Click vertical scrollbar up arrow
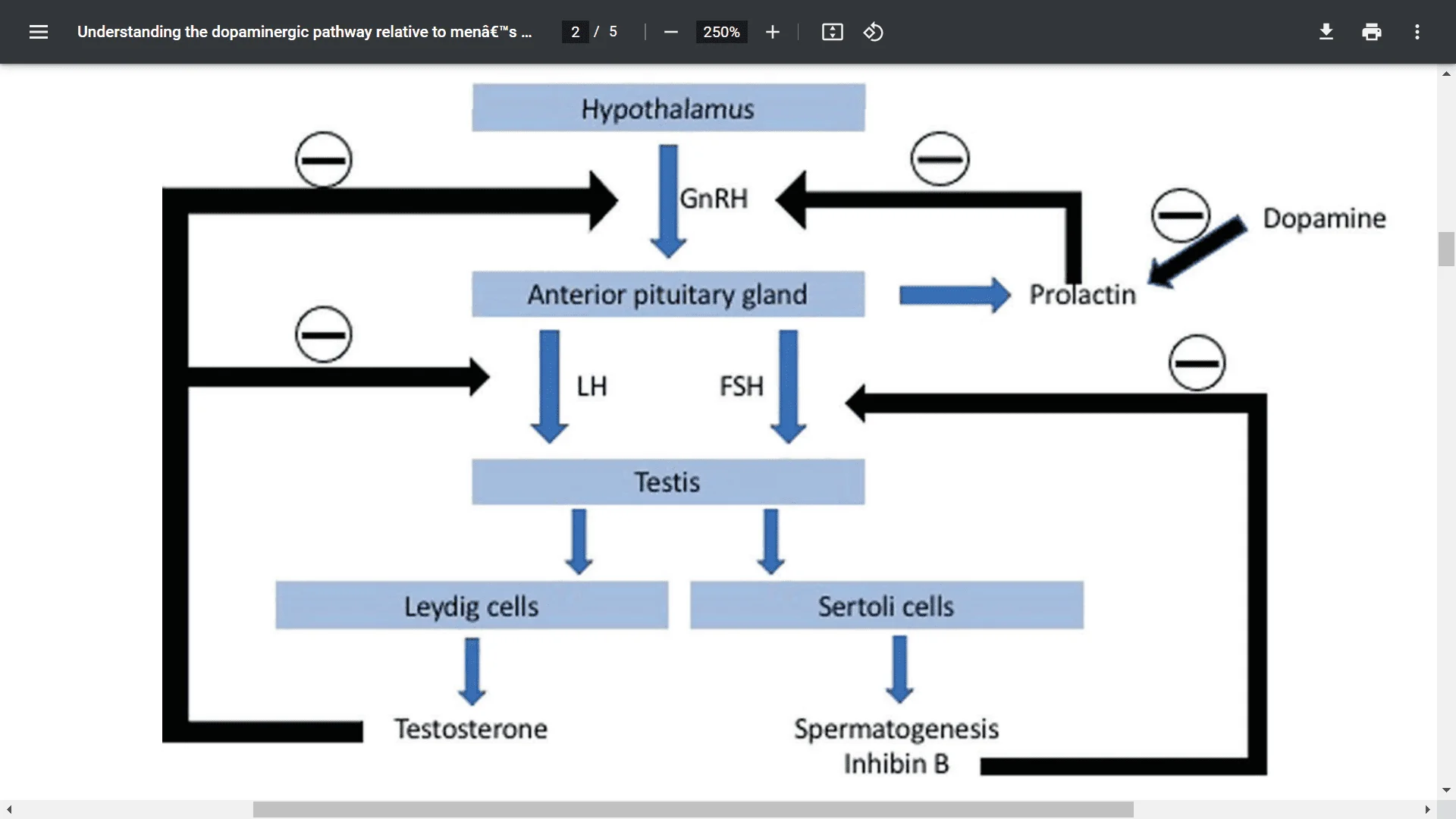This screenshot has width=1456, height=819. click(1446, 74)
